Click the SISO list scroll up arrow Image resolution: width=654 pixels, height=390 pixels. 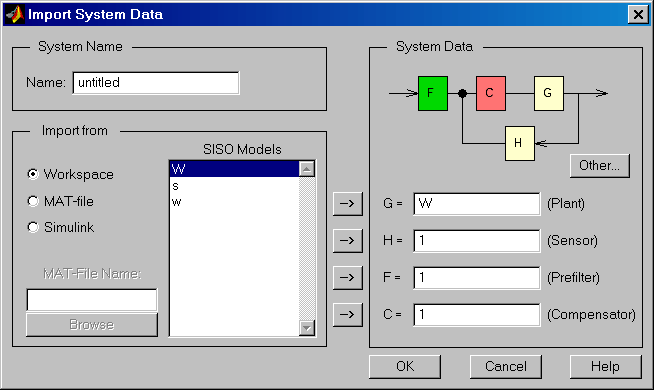click(x=307, y=169)
